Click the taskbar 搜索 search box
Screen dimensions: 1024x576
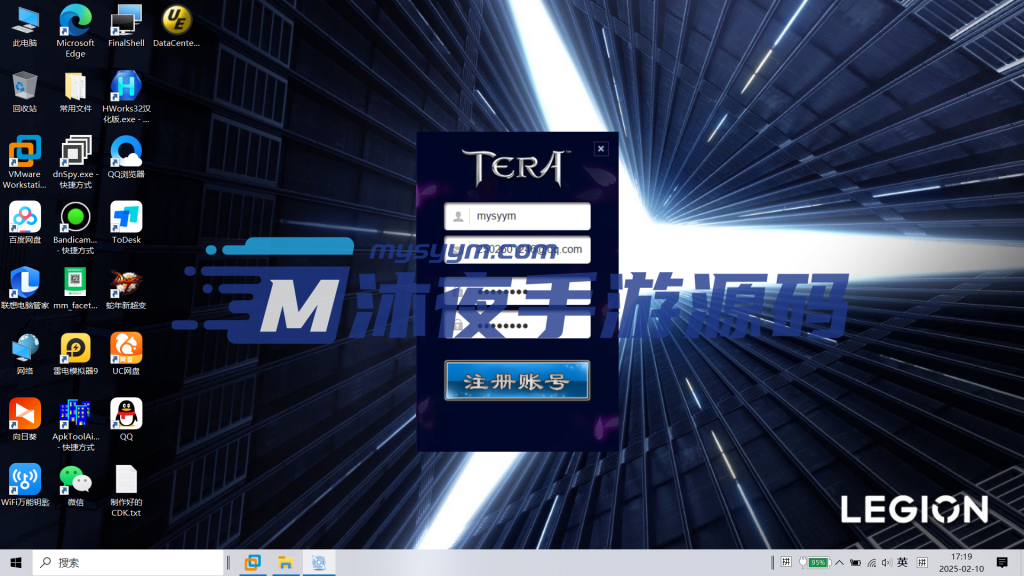128,563
